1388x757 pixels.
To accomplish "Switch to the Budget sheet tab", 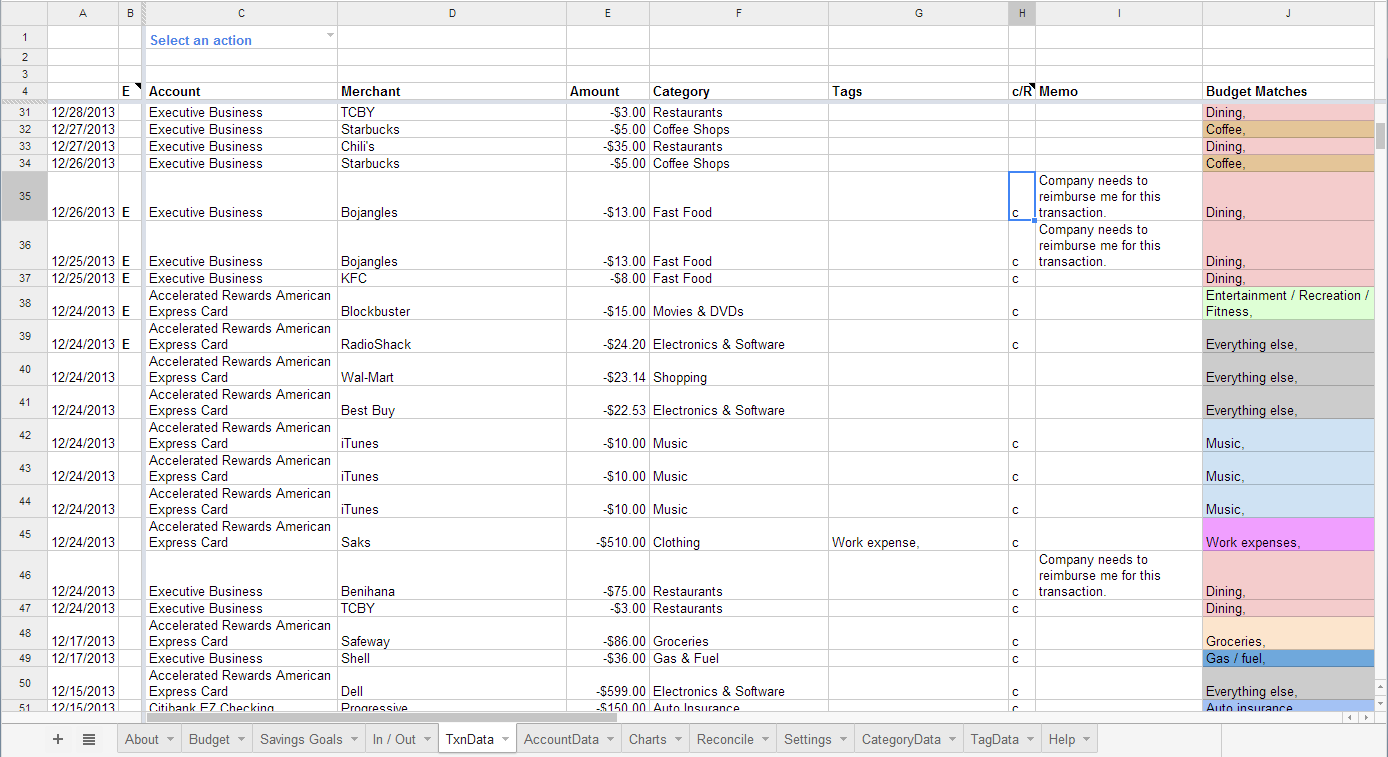I will pyautogui.click(x=209, y=740).
